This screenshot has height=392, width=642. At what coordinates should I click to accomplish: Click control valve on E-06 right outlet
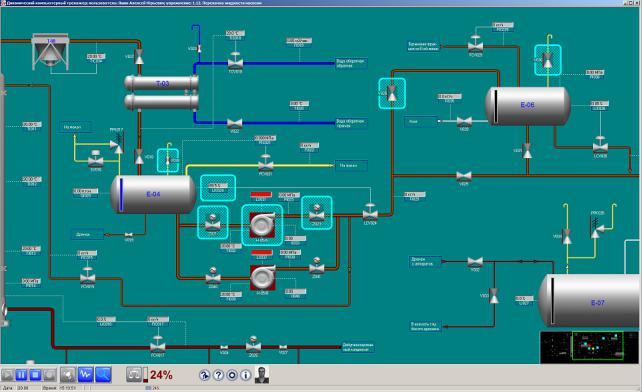click(600, 145)
